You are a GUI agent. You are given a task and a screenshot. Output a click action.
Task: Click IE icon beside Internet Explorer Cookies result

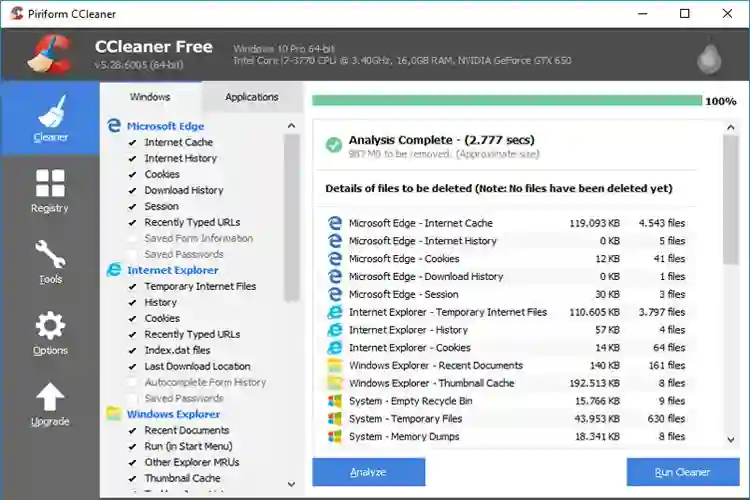(x=335, y=347)
